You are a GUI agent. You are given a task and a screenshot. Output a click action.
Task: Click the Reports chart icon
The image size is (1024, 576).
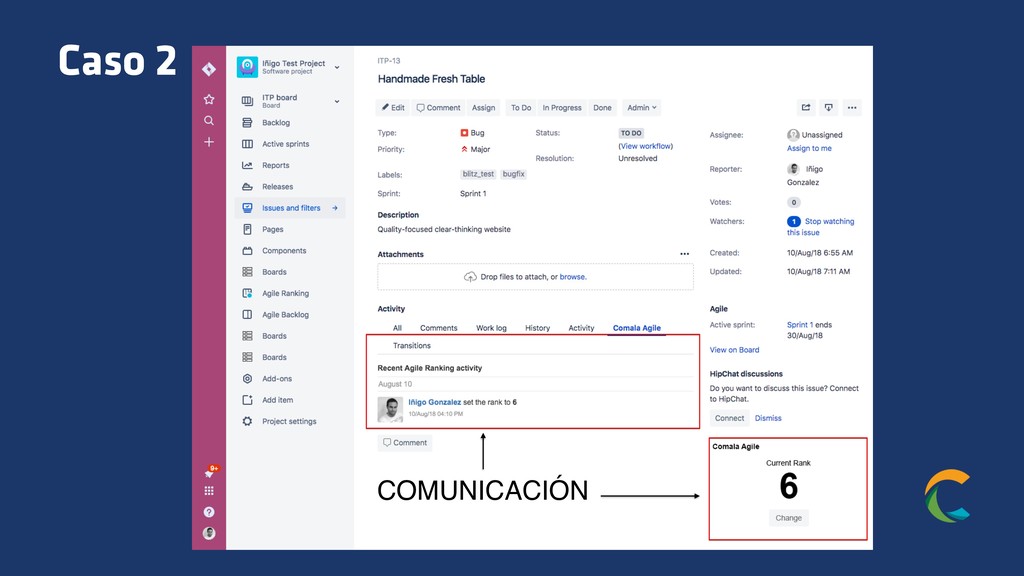(247, 165)
